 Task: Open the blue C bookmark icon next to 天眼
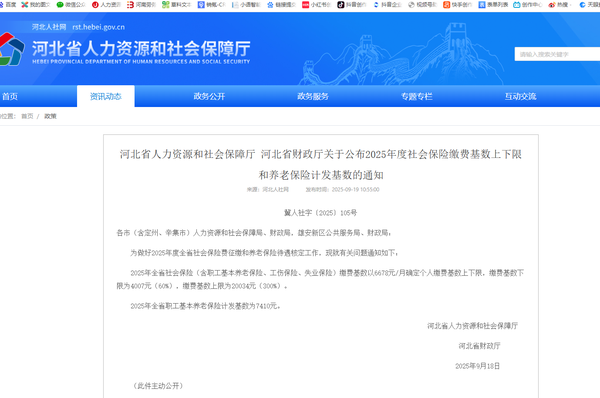(x=582, y=5)
